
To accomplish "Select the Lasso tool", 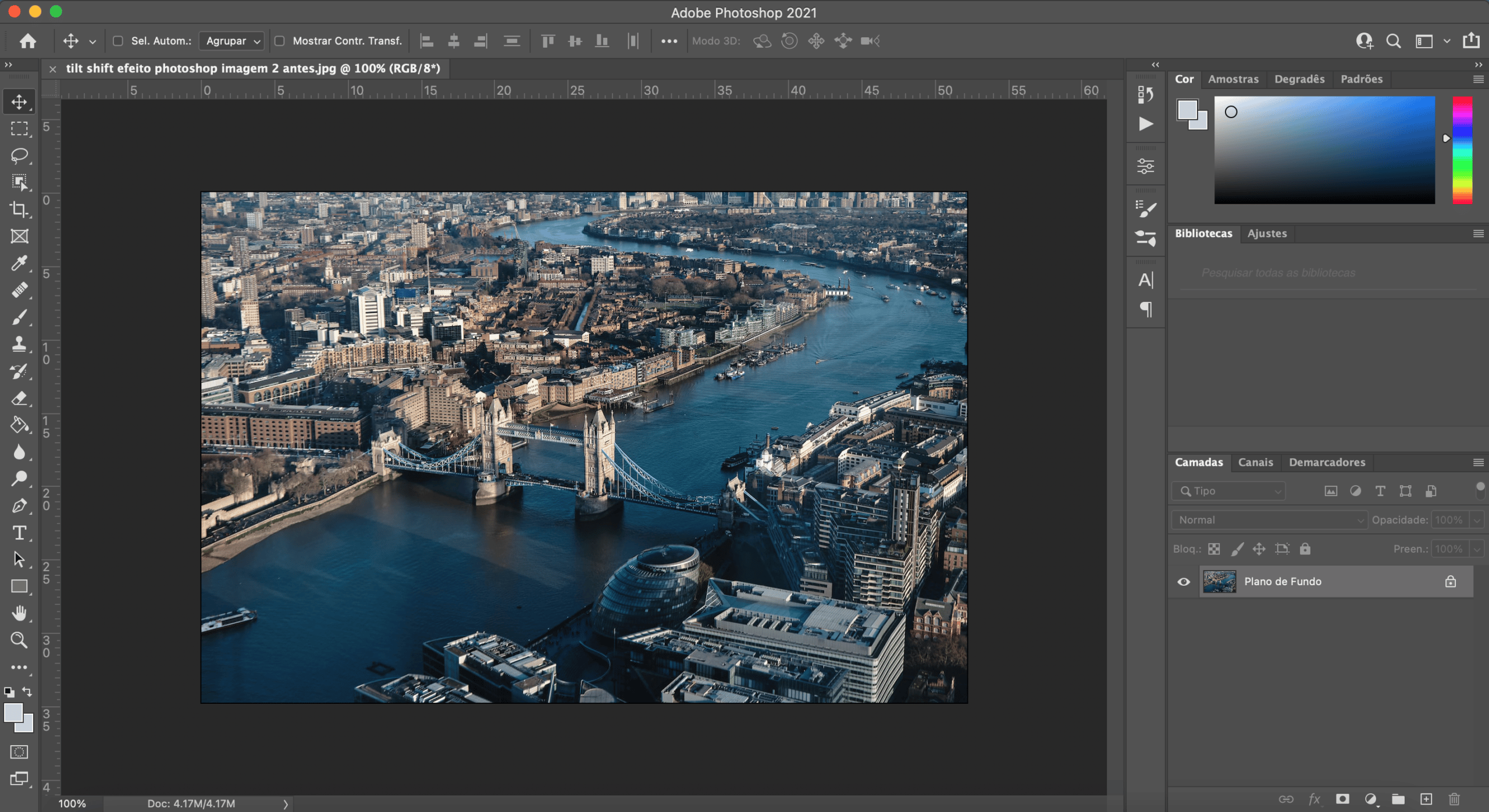I will [19, 155].
